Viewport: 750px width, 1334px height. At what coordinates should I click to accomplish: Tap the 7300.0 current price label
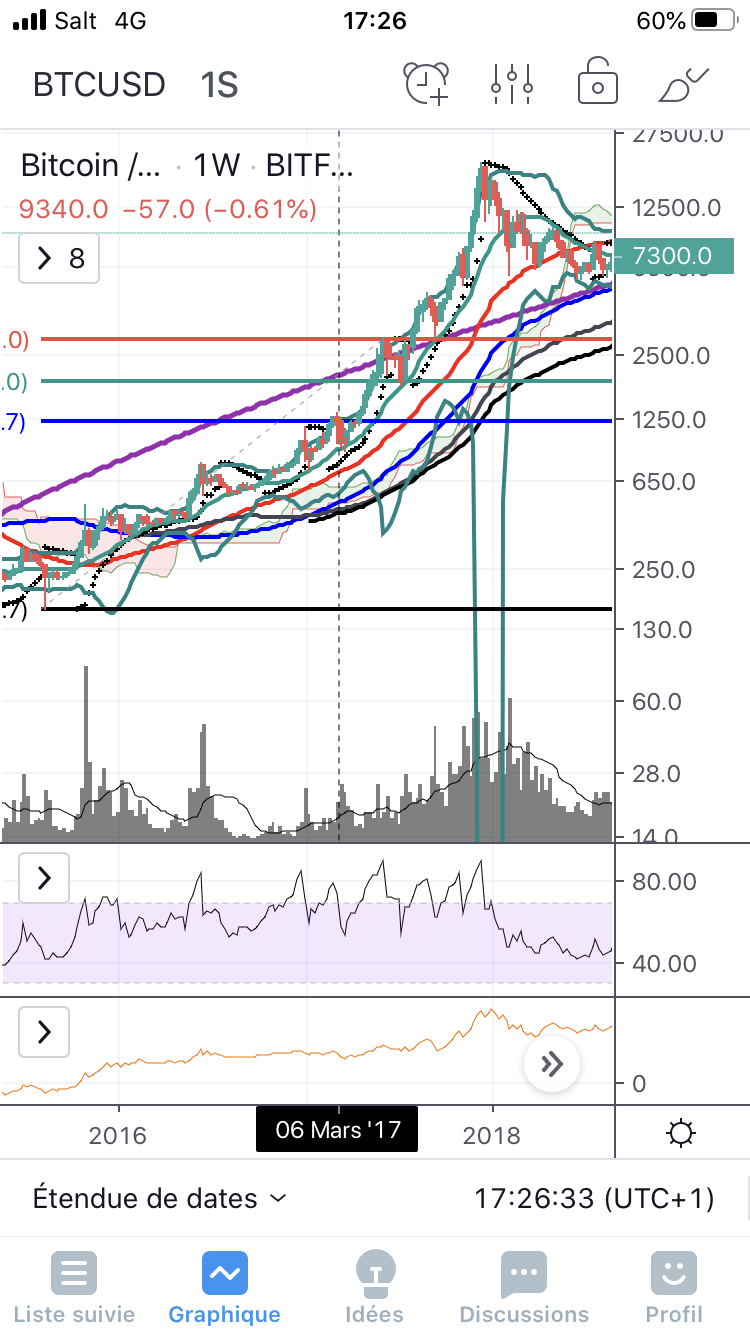point(679,257)
